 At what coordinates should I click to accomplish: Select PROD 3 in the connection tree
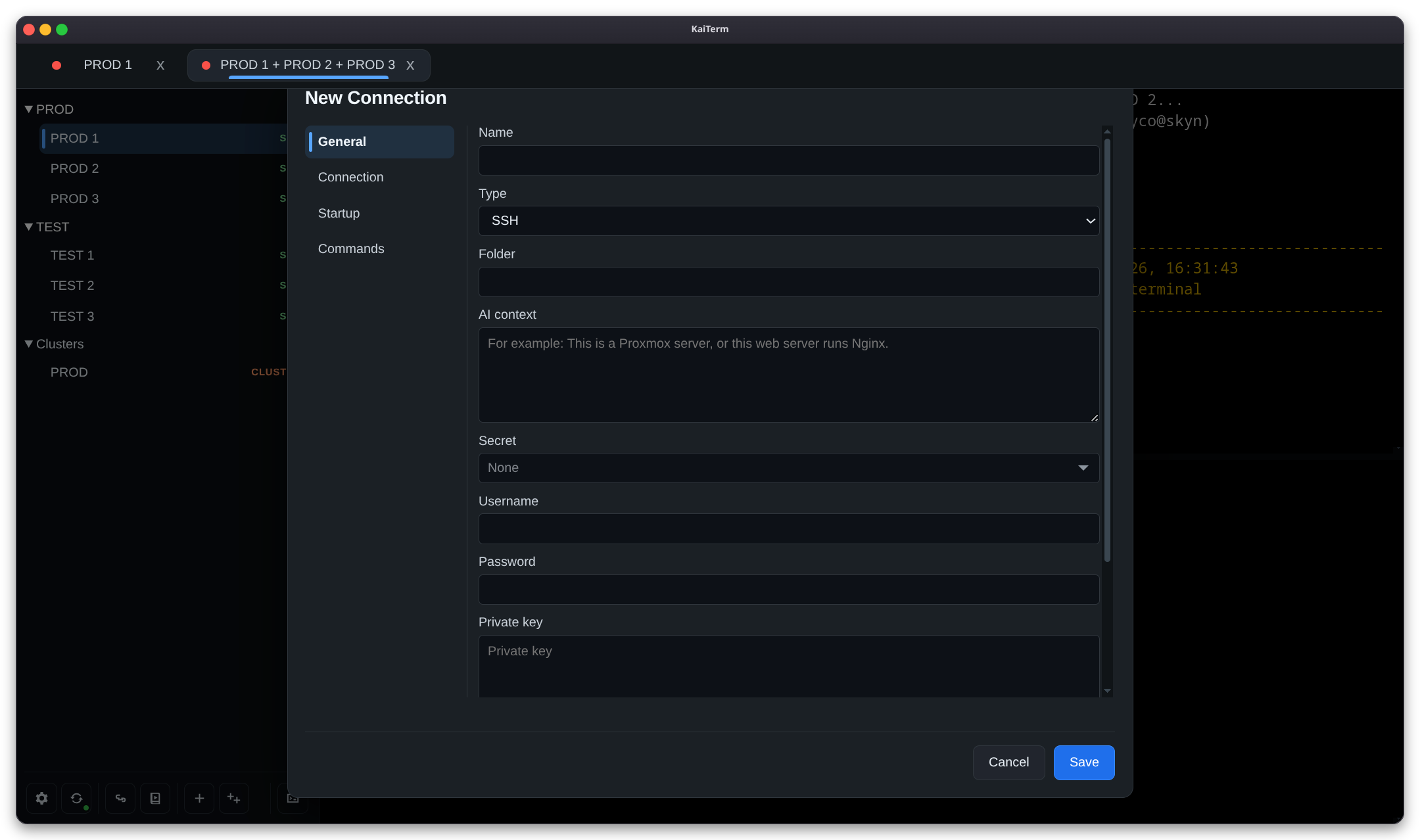(163, 199)
